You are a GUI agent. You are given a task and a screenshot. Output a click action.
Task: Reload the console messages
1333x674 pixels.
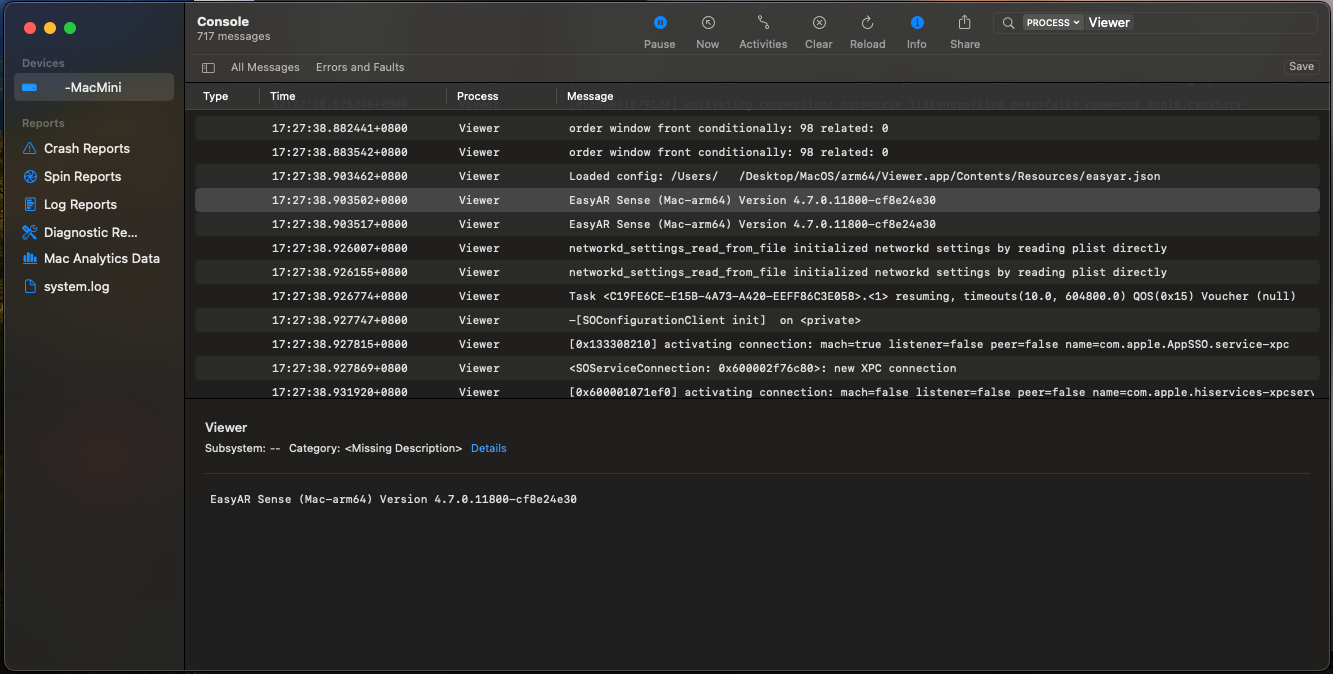(x=867, y=23)
